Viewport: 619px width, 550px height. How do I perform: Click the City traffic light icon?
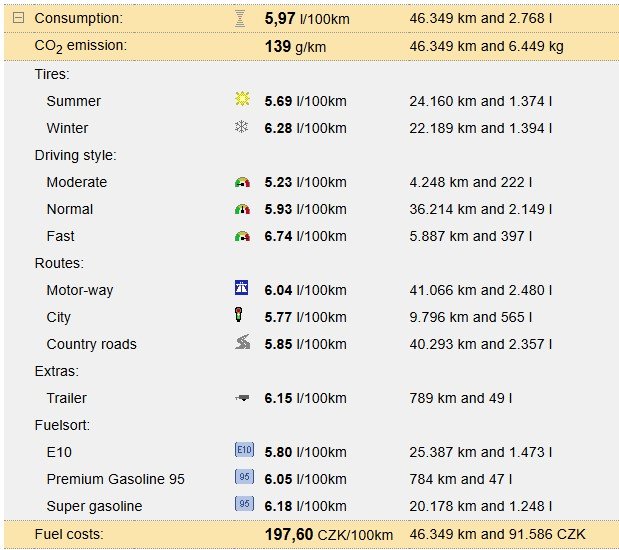238,315
